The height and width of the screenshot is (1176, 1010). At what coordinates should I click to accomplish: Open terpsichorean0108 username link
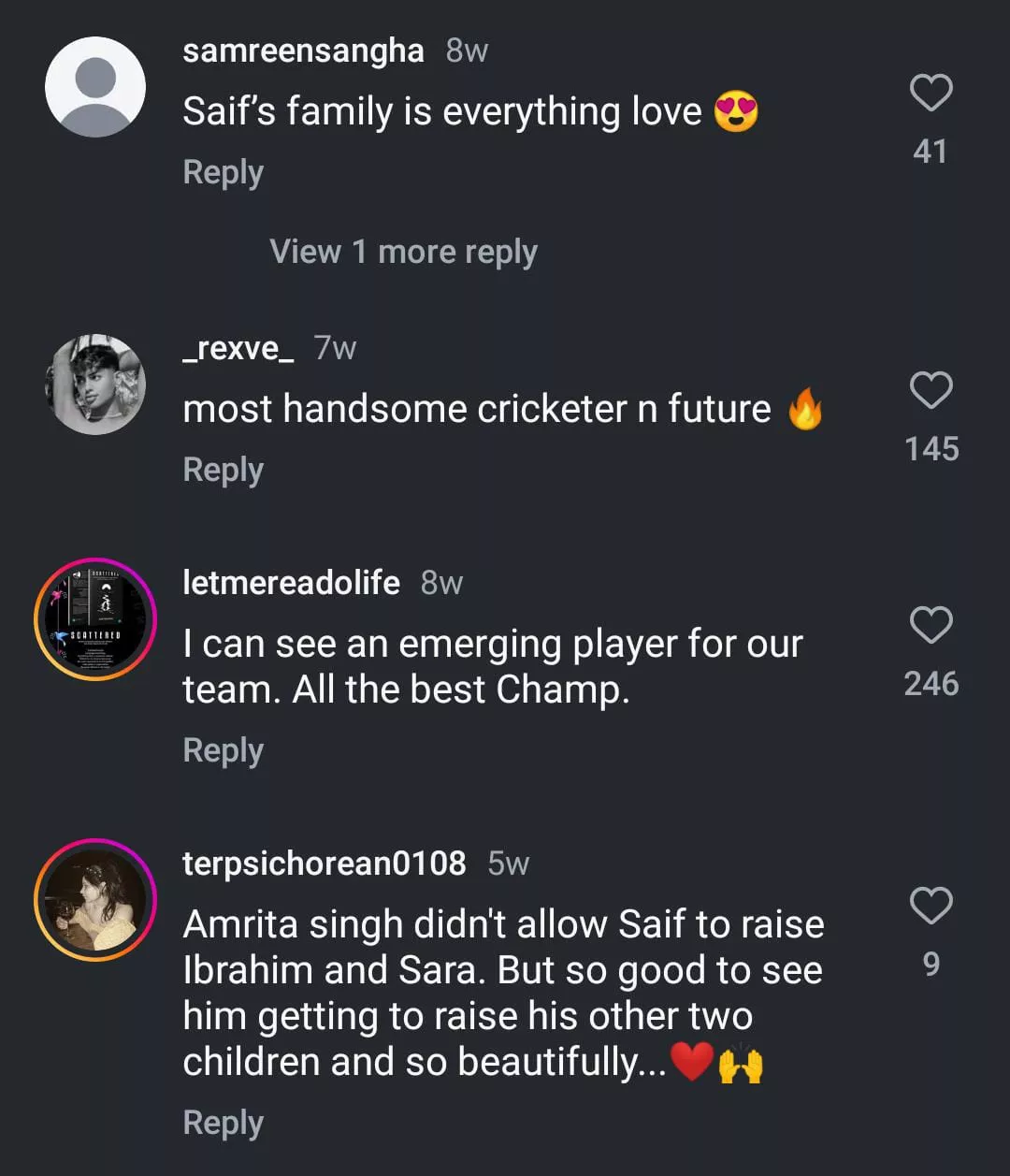tap(324, 863)
